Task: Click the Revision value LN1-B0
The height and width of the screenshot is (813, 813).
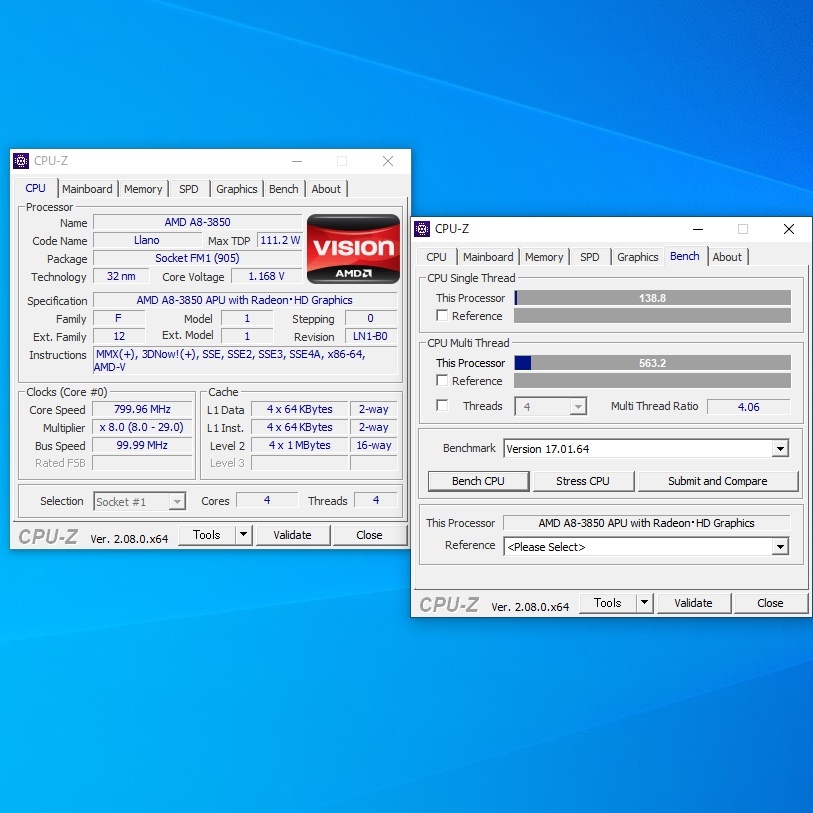Action: click(x=370, y=336)
